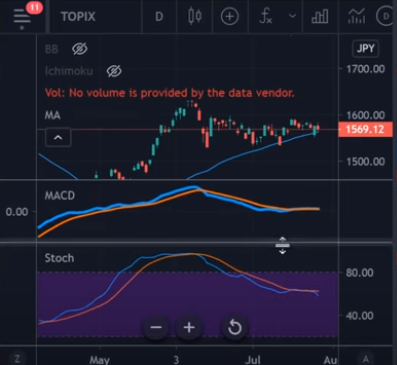Screen dimensions: 397x365
Task: Click the 1500.00 price axis label
Action: click(x=366, y=162)
